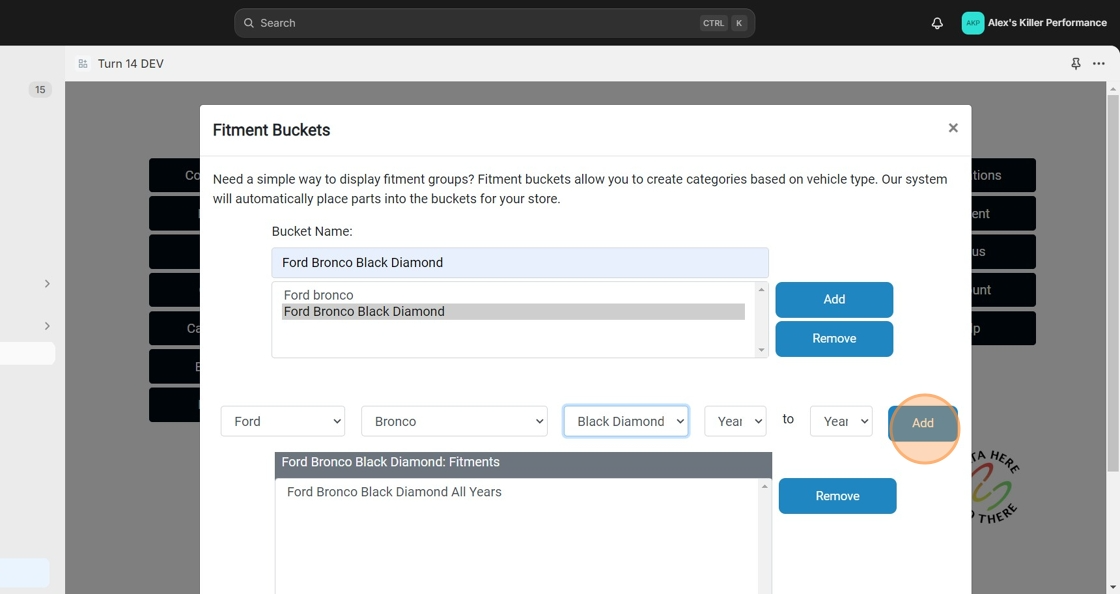Image resolution: width=1120 pixels, height=594 pixels.
Task: Open the three-dot more options menu
Action: coord(1099,64)
